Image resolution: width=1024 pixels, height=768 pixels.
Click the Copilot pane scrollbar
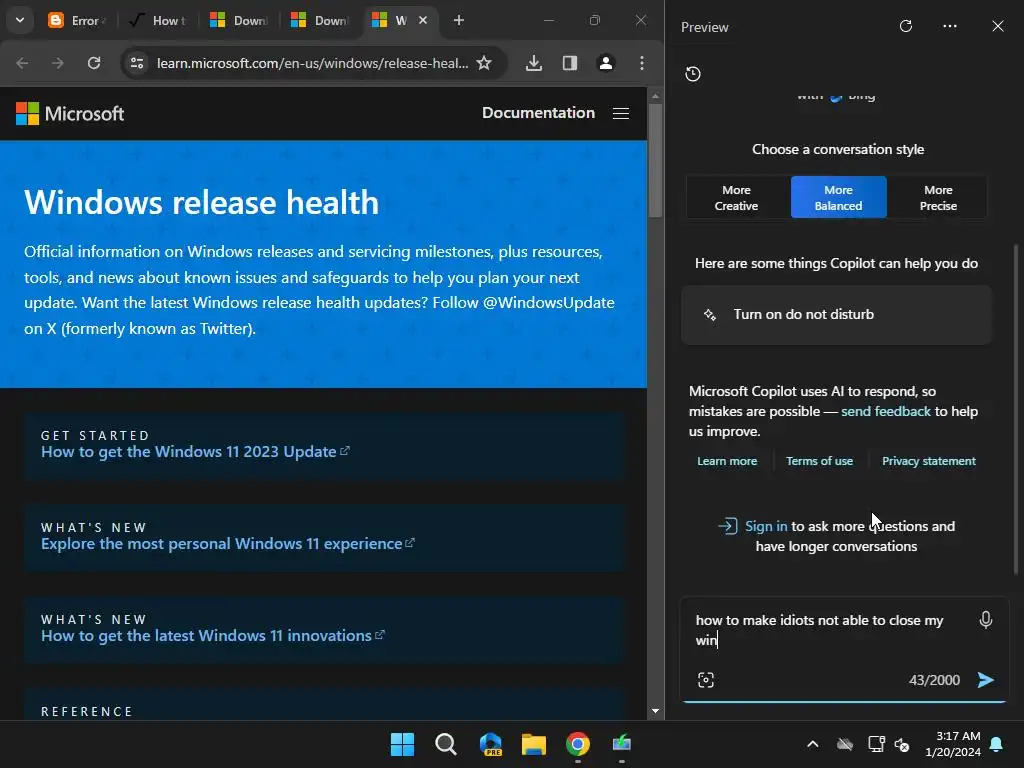[1016, 409]
